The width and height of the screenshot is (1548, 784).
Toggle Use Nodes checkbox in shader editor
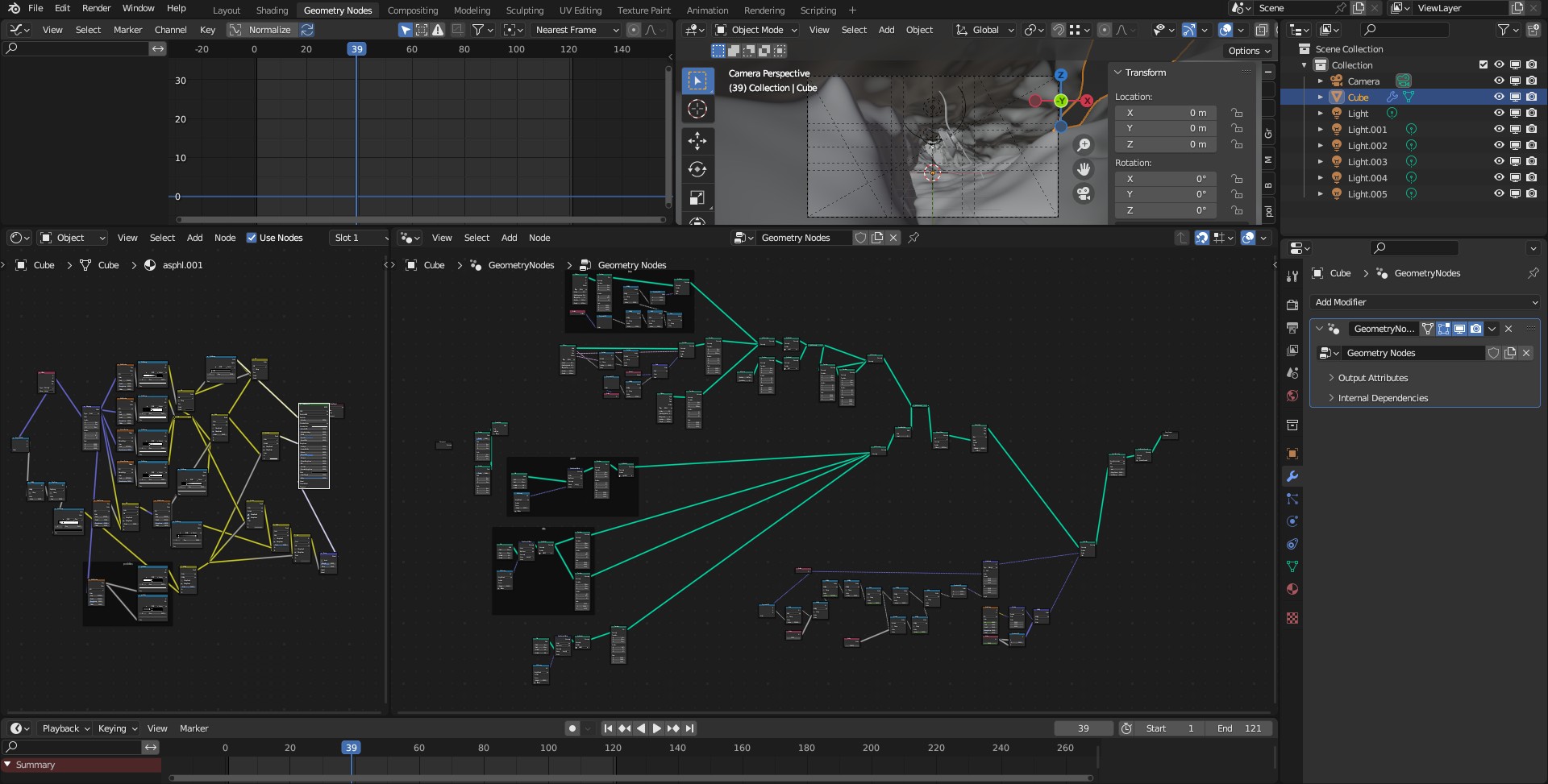pos(252,238)
